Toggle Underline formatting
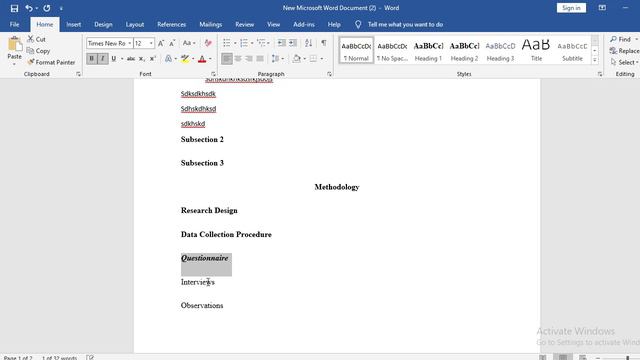640x360 pixels. pos(114,59)
